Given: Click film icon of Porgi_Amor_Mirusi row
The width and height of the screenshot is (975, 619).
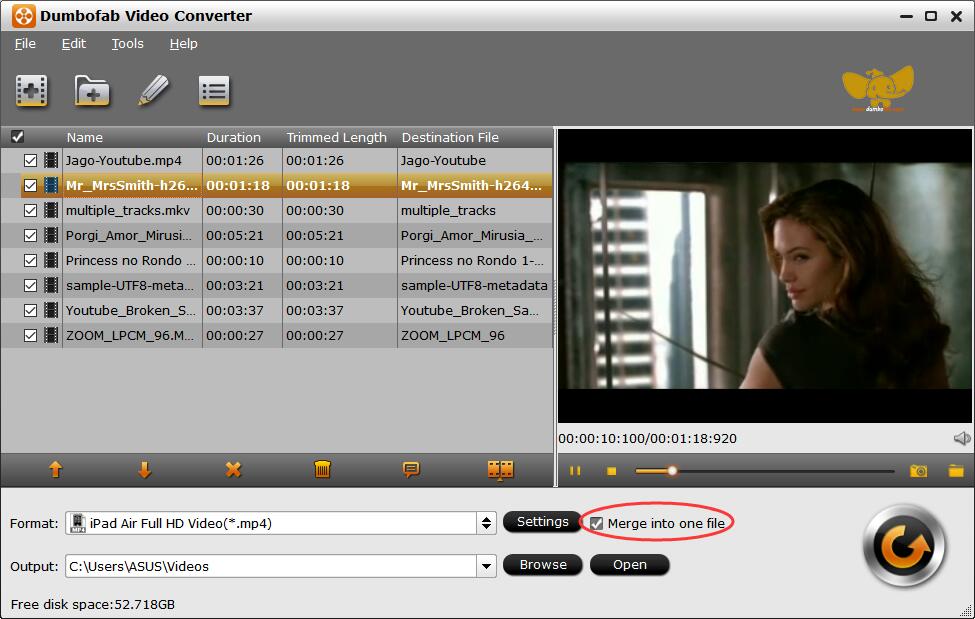Looking at the screenshot, I should tap(51, 235).
